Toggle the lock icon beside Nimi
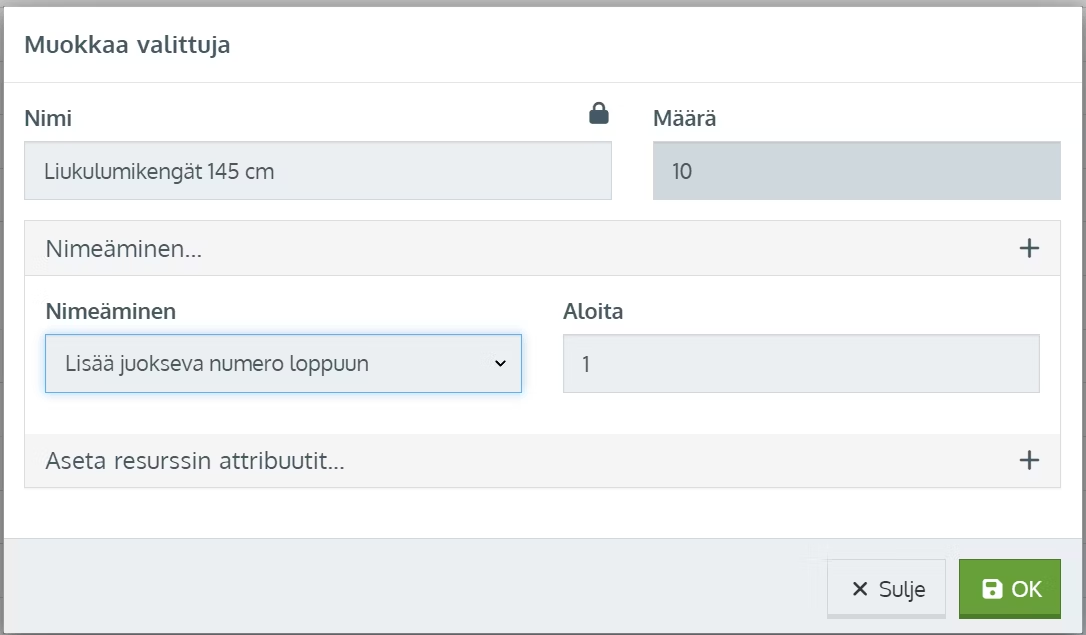1086x635 pixels. click(x=599, y=113)
